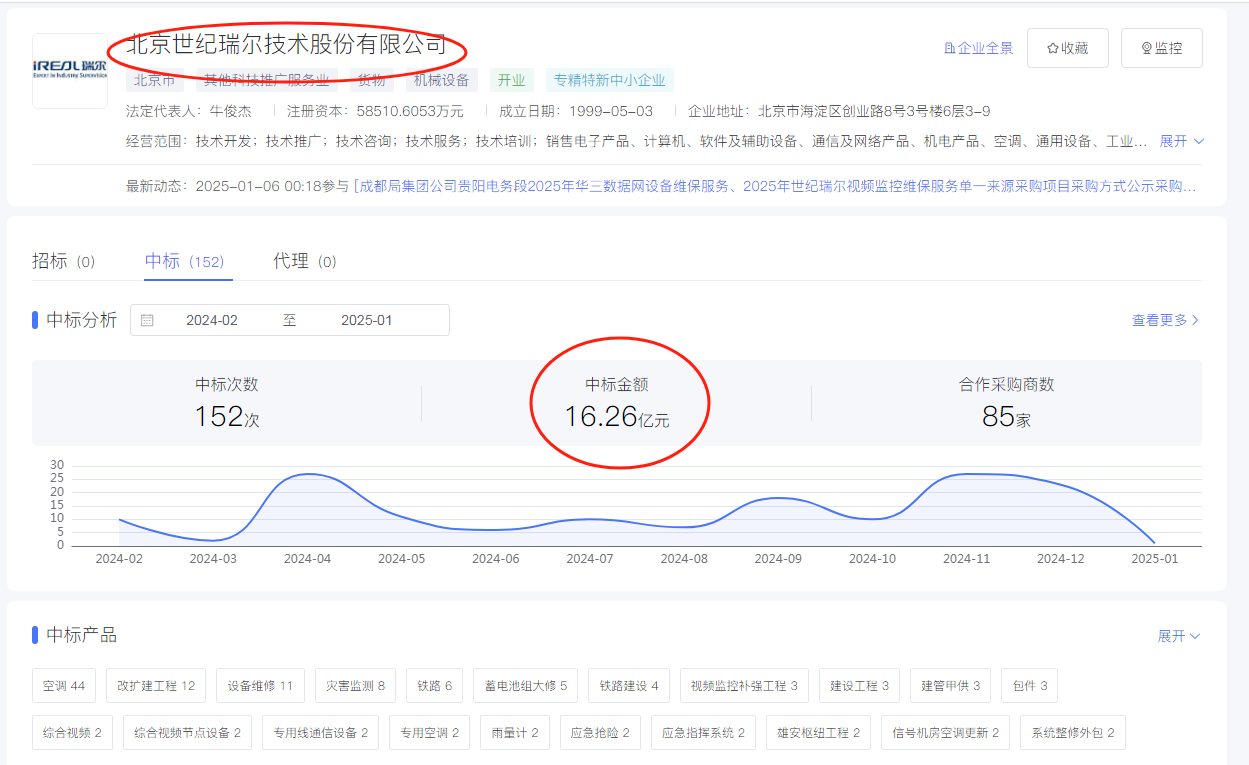Select the 包件 3 product tag
The height and width of the screenshot is (765, 1249).
1030,686
